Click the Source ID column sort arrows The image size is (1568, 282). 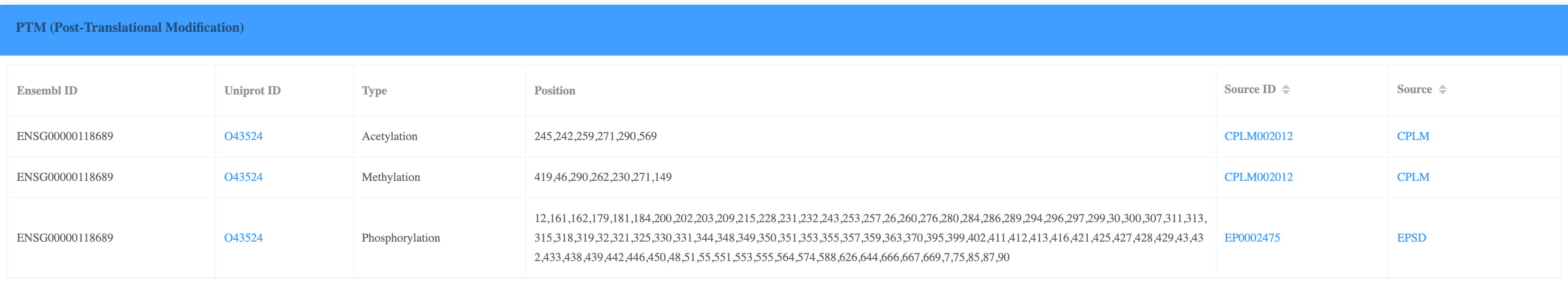pos(1286,90)
